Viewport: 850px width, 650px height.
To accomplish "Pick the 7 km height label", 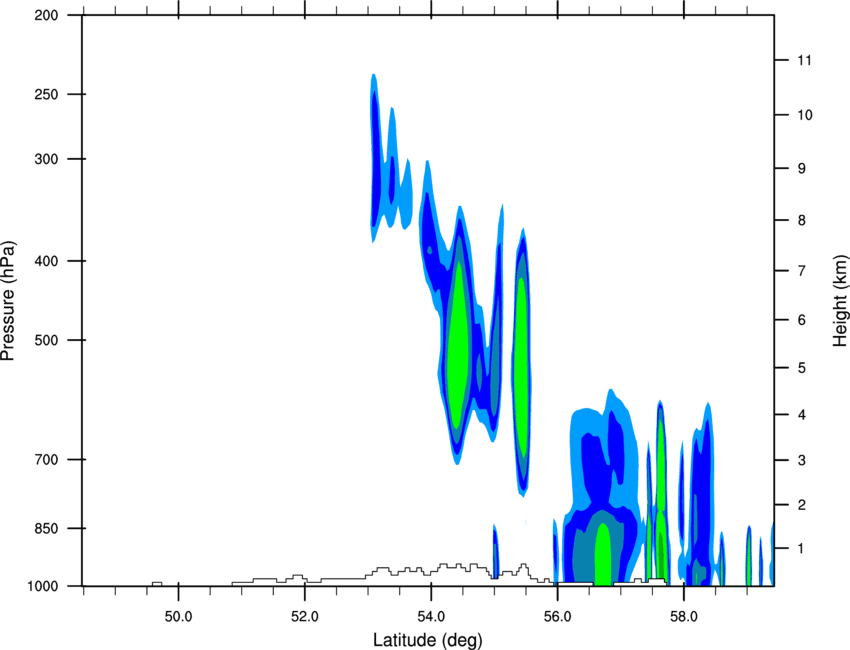I will point(802,271).
